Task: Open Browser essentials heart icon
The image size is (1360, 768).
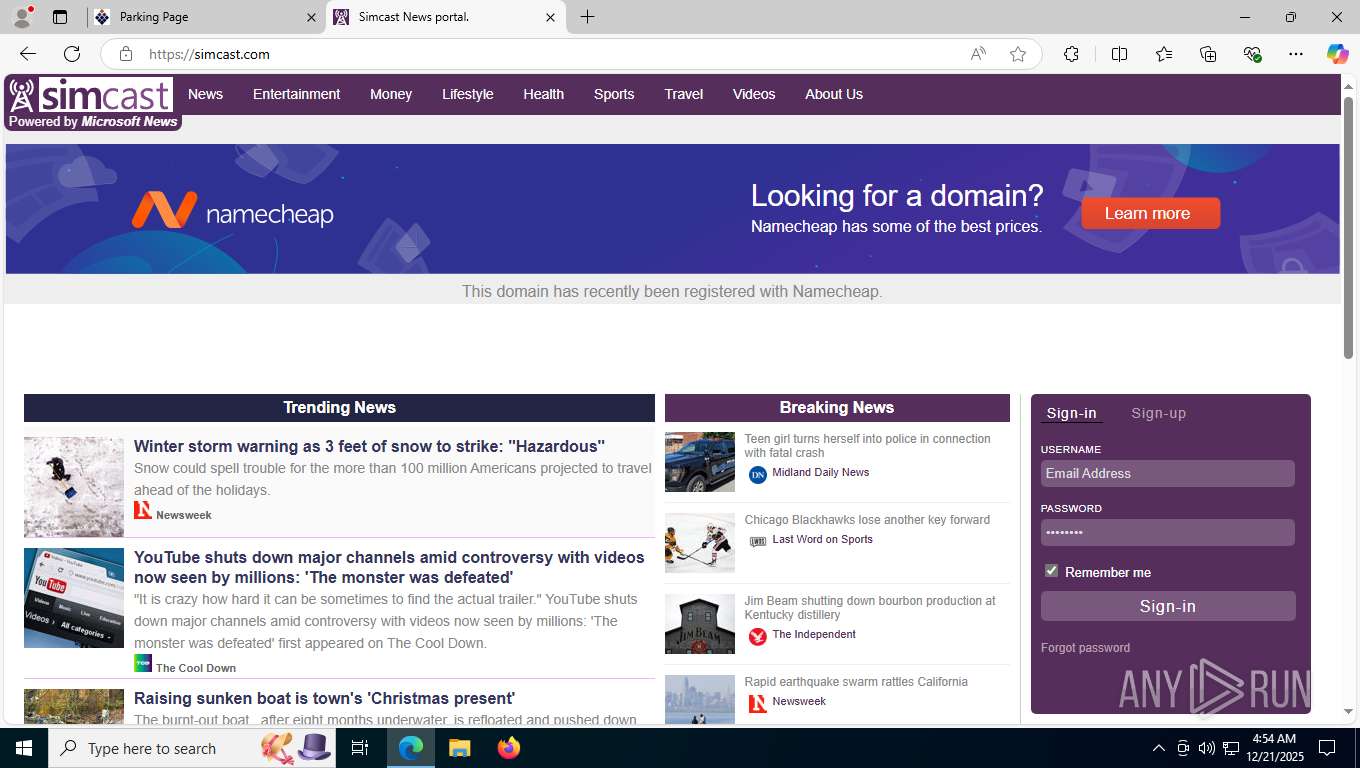Action: tap(1252, 54)
